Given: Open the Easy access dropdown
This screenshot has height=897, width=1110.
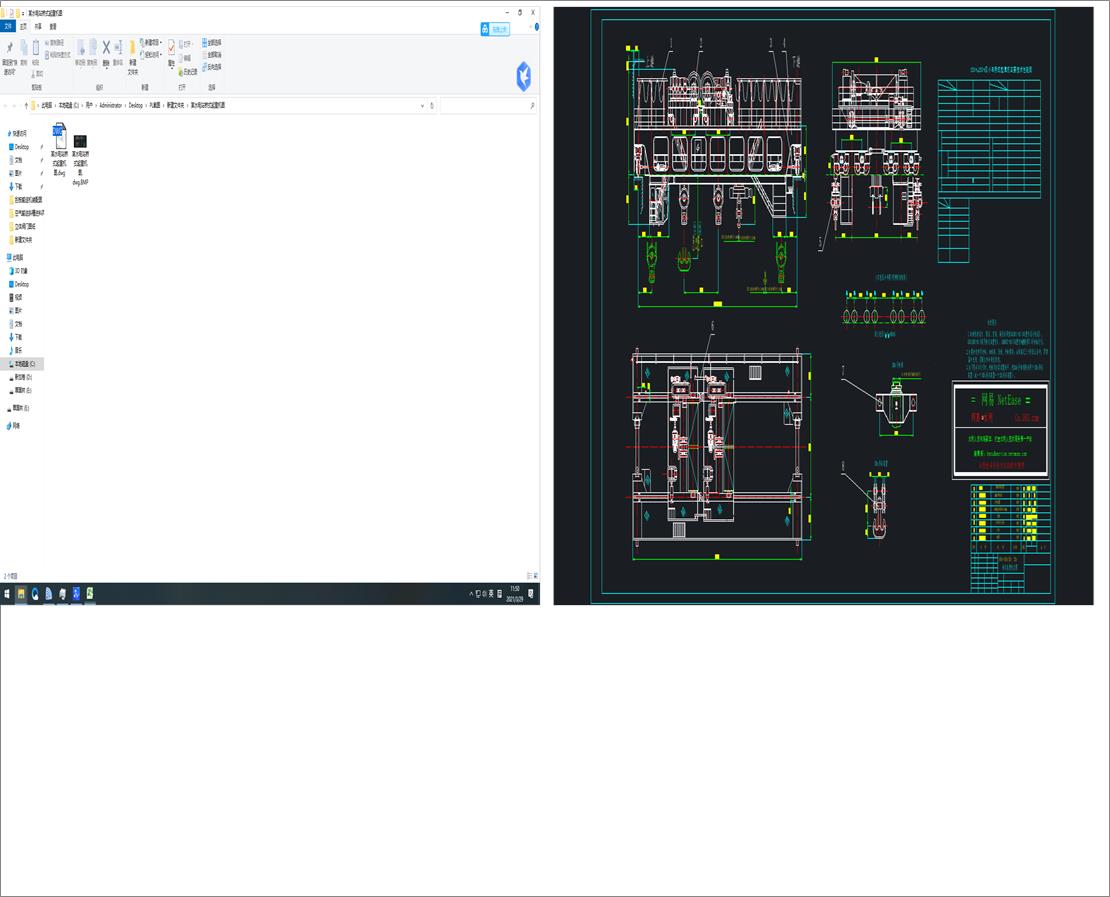Looking at the screenshot, I should (151, 55).
